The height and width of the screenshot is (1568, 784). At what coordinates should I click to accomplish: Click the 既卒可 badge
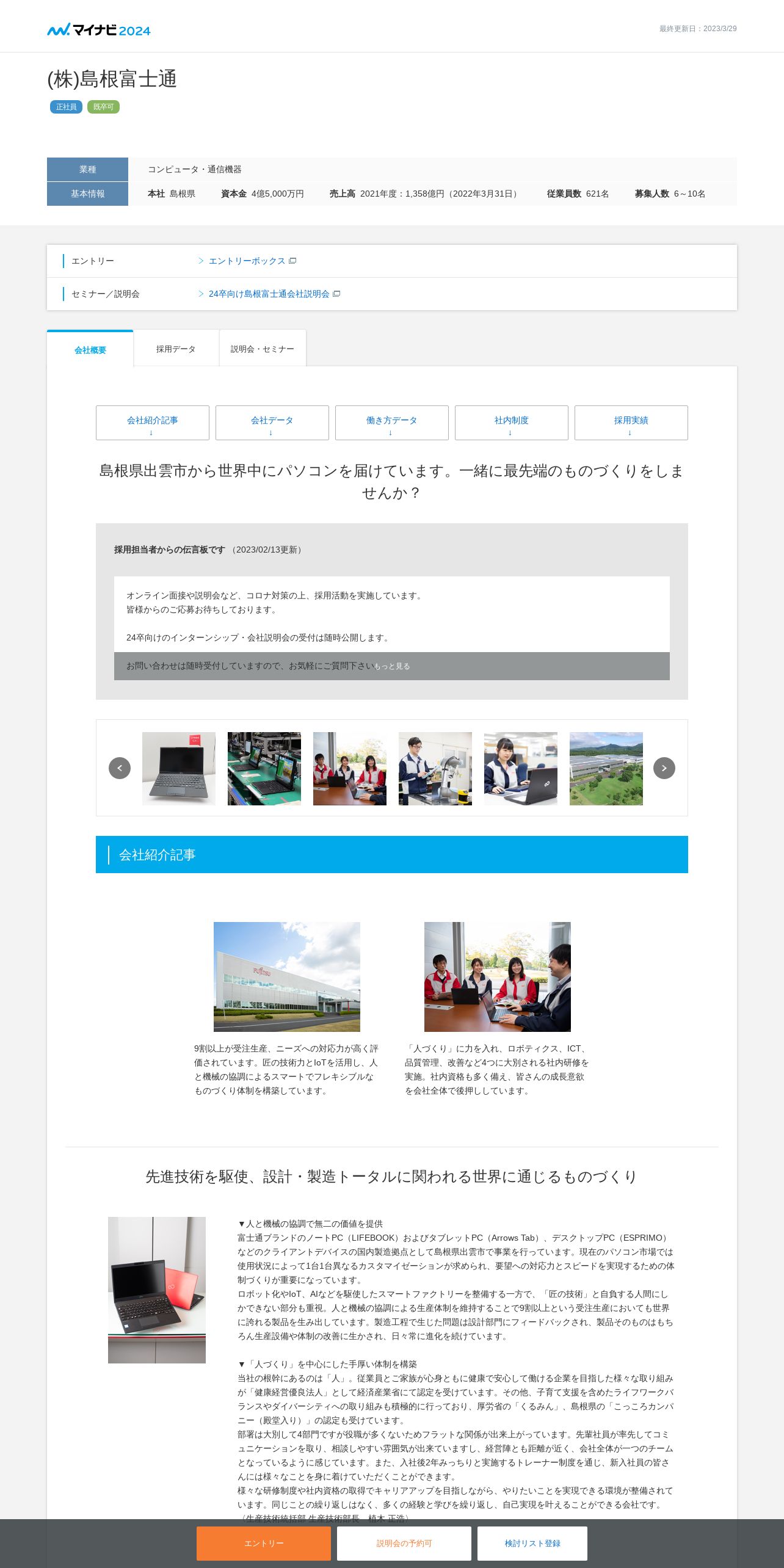pos(103,107)
